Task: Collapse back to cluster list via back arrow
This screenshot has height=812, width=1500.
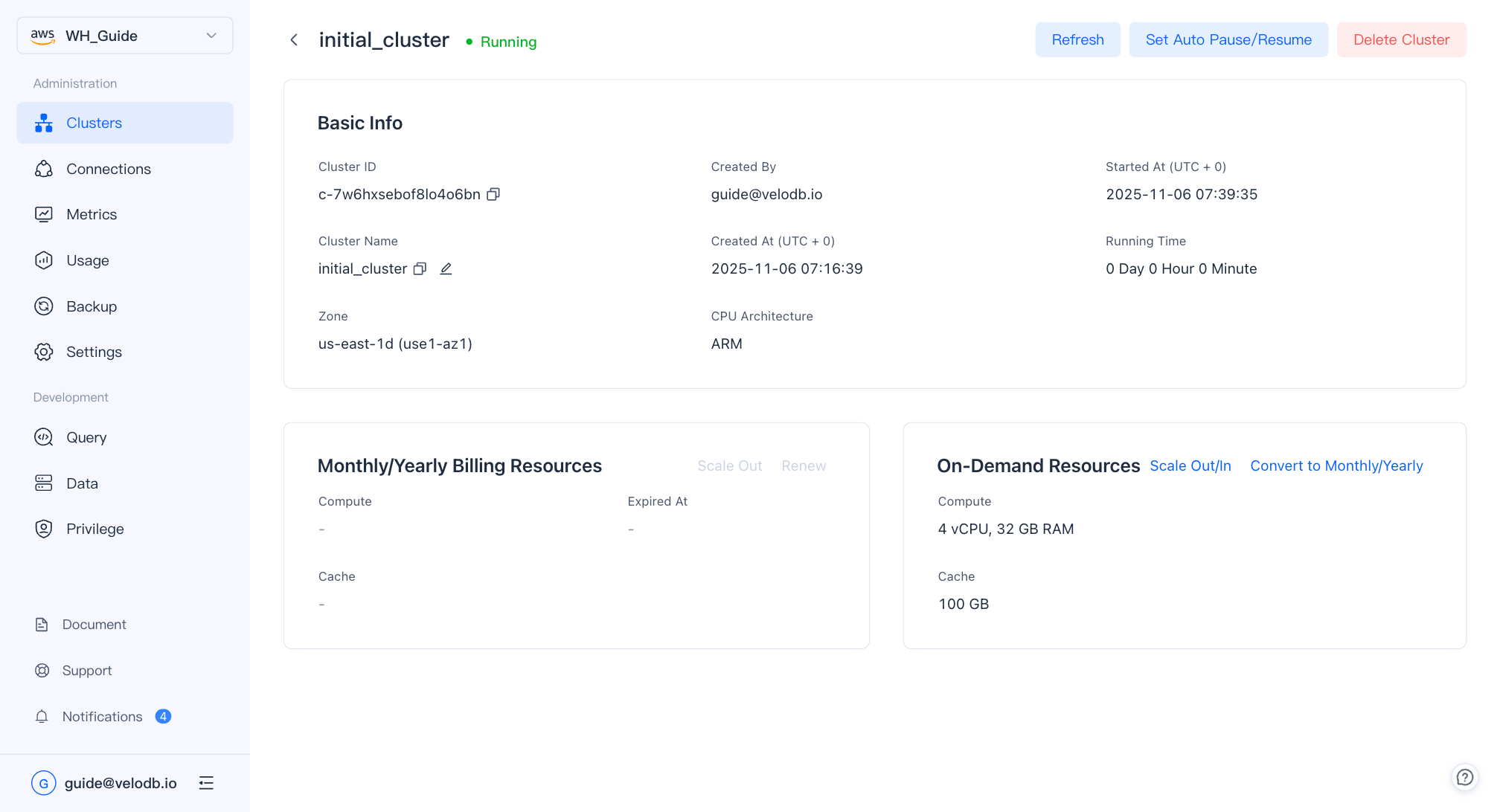Action: [294, 39]
